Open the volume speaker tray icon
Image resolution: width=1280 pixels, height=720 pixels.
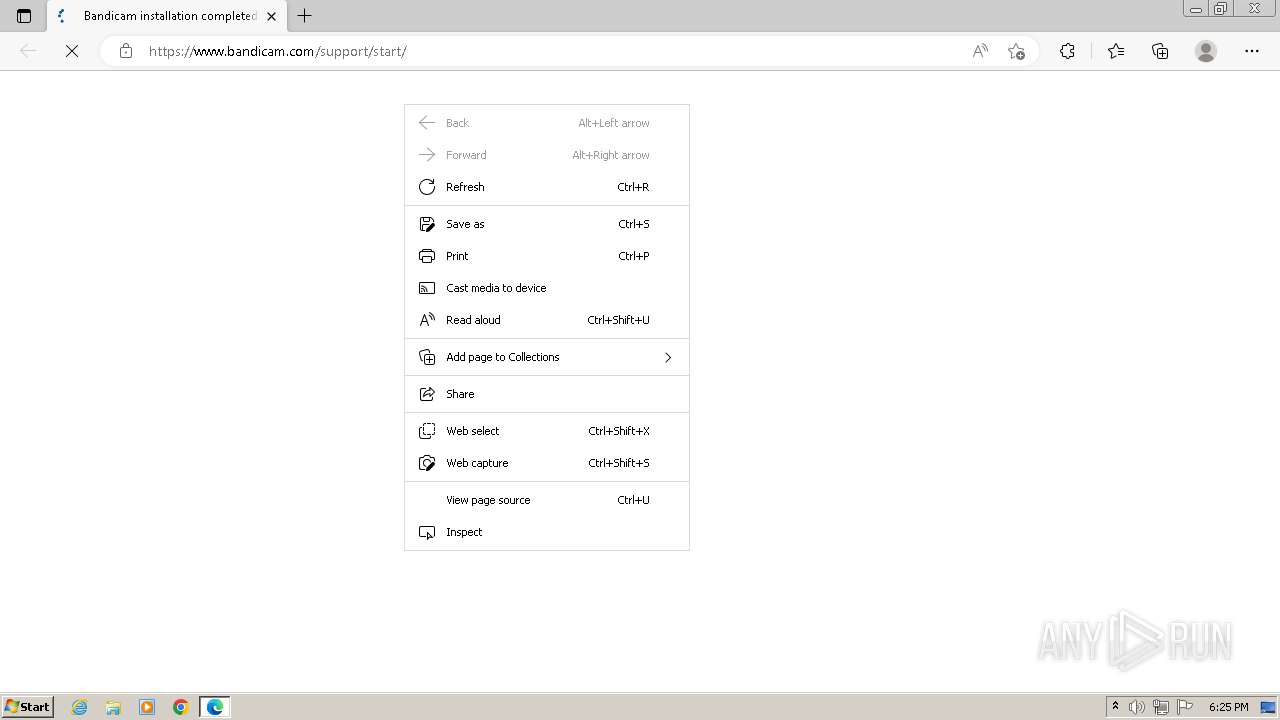pyautogui.click(x=1137, y=707)
